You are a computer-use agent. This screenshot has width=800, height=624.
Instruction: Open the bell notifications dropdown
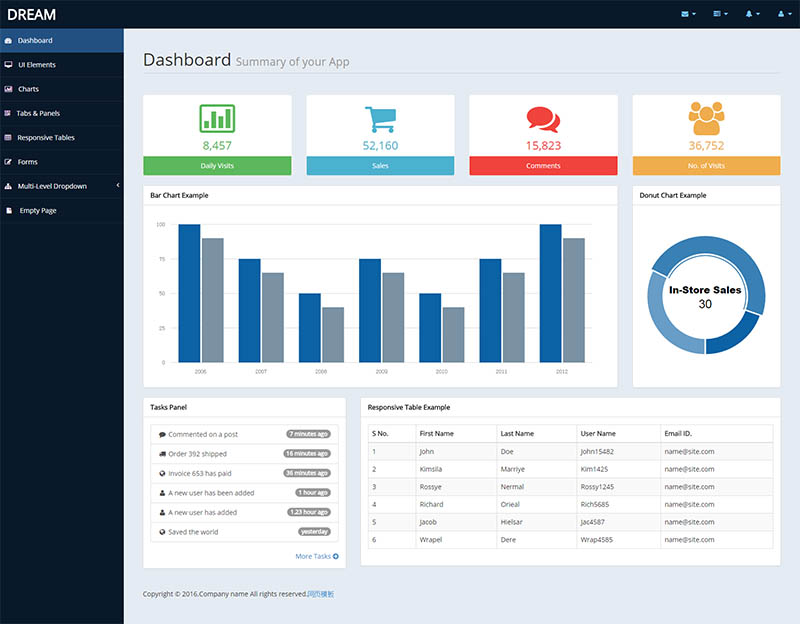(x=751, y=14)
